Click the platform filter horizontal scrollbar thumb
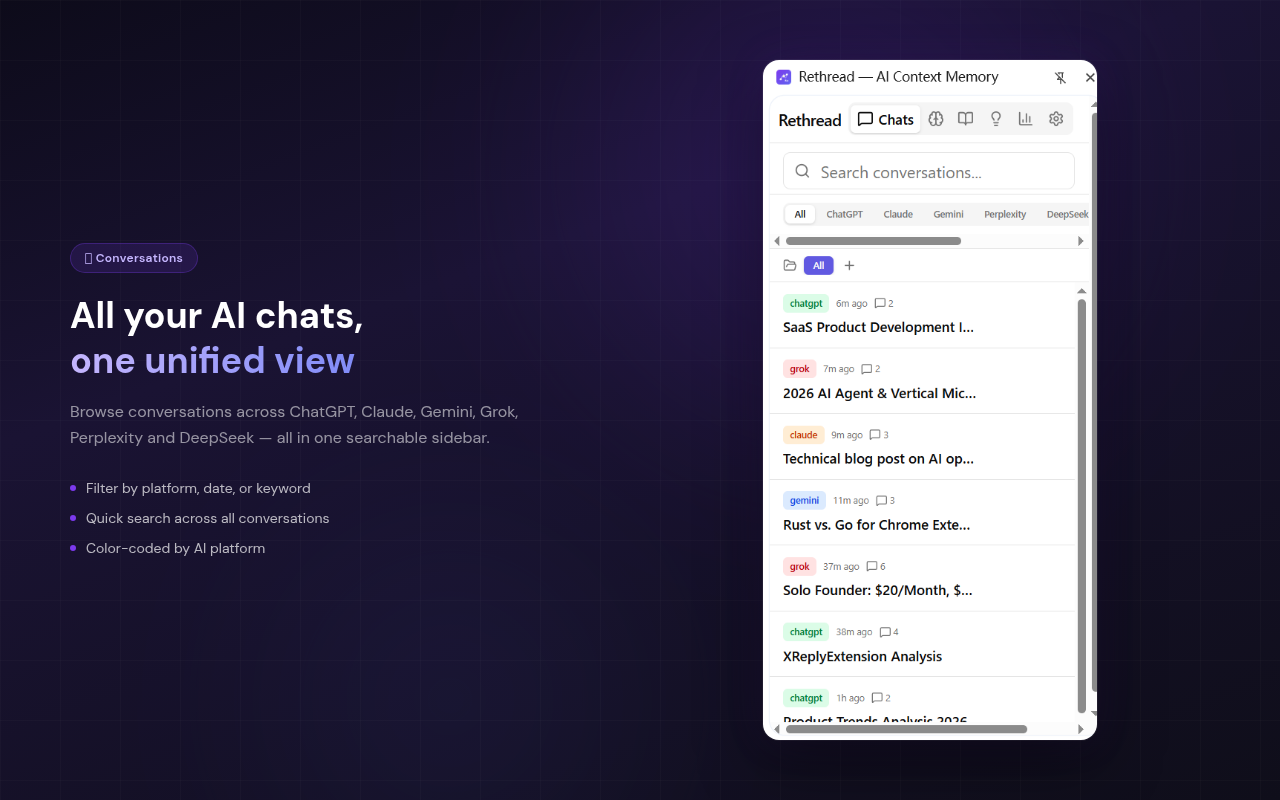Image resolution: width=1280 pixels, height=800 pixels. point(873,241)
